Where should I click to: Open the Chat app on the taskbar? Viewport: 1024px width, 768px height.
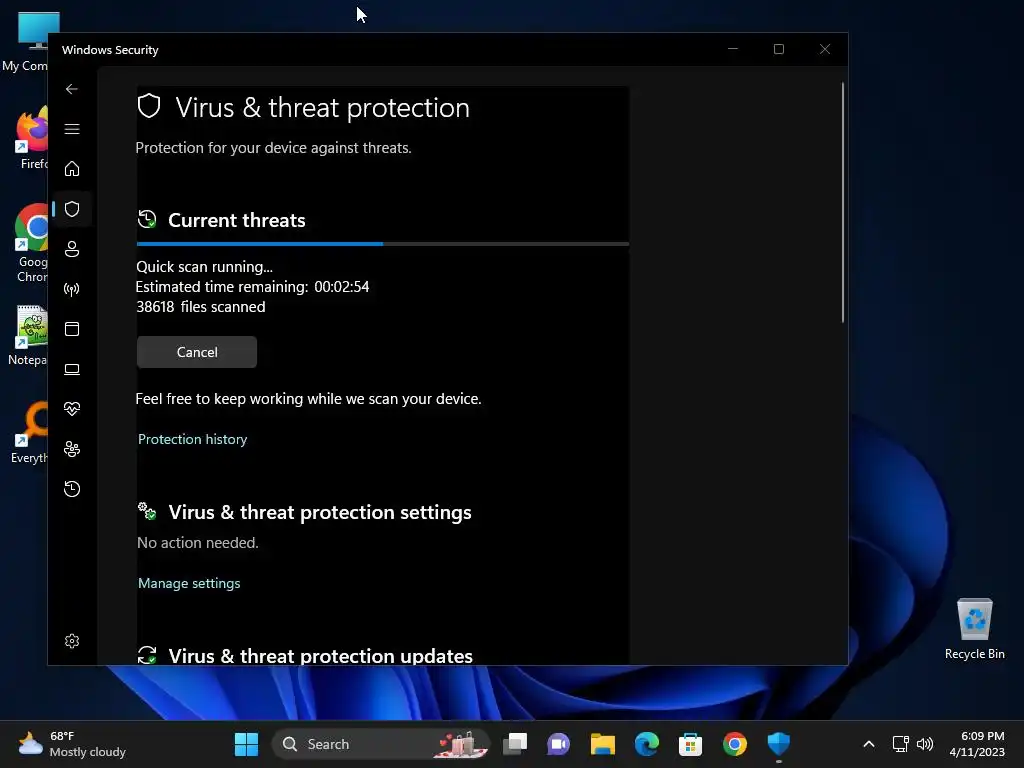point(558,744)
